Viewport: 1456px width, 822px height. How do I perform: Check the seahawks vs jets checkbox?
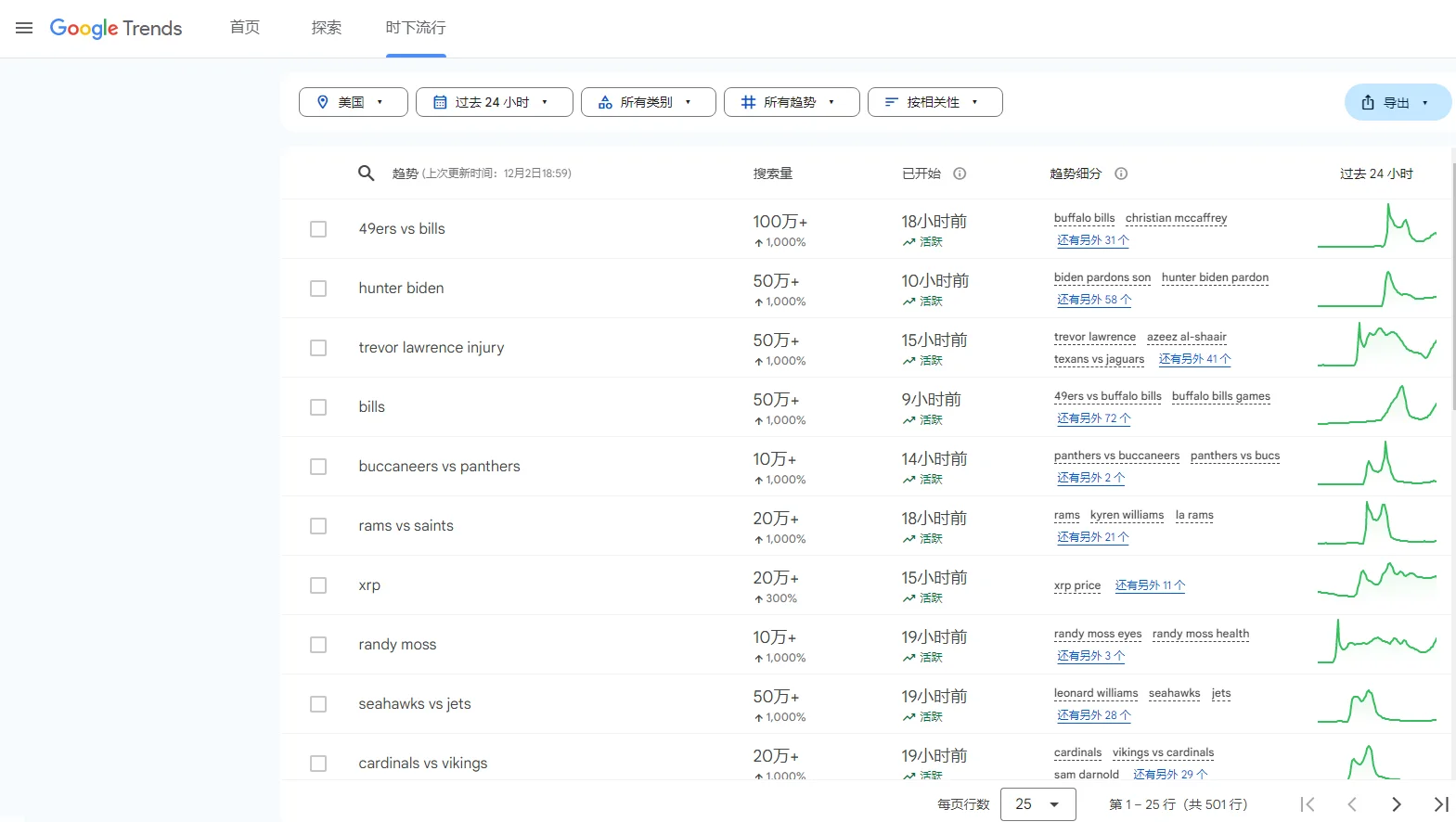pos(318,704)
